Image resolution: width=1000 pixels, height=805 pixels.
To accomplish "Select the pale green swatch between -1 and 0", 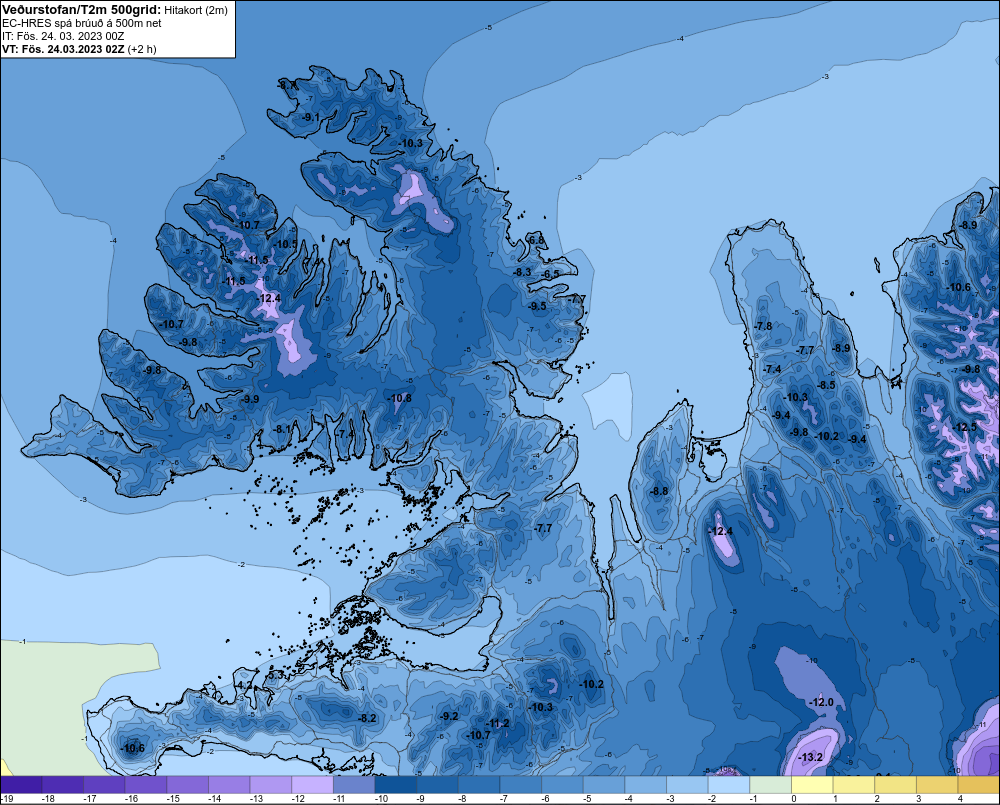I will tap(770, 784).
